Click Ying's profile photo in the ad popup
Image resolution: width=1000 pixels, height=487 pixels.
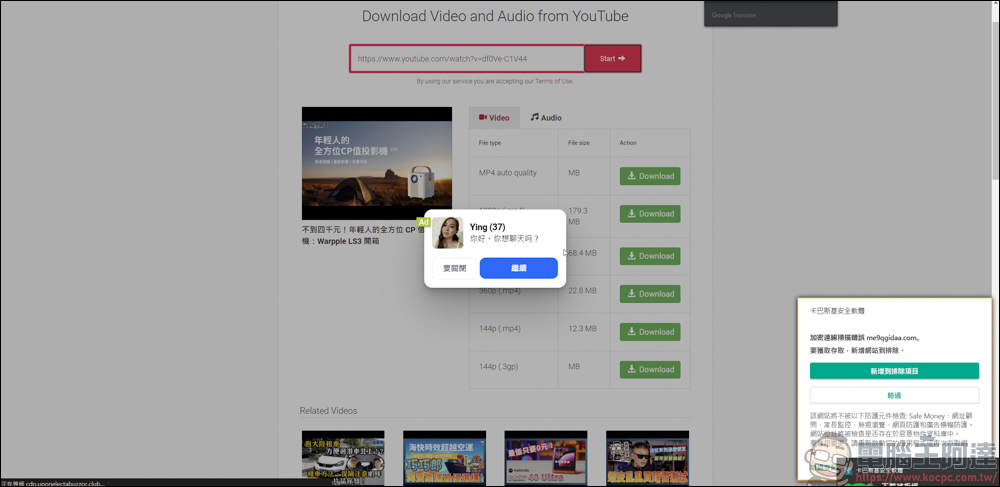(447, 233)
